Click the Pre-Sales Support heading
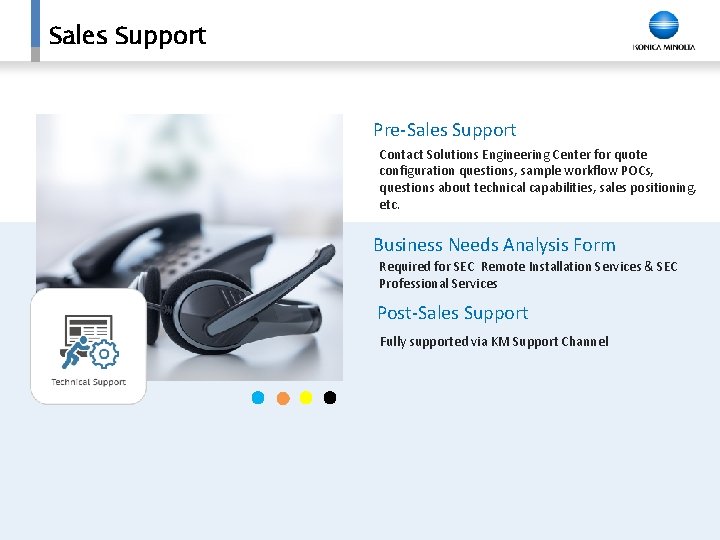 (444, 130)
